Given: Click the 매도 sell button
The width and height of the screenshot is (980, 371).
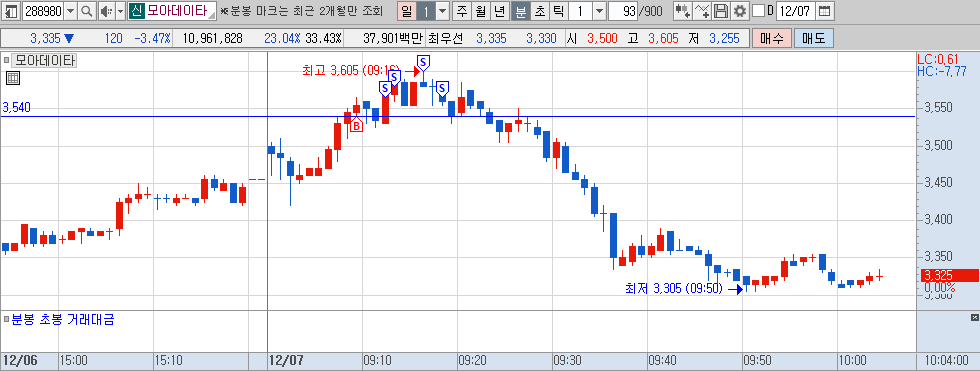Looking at the screenshot, I should pos(814,38).
